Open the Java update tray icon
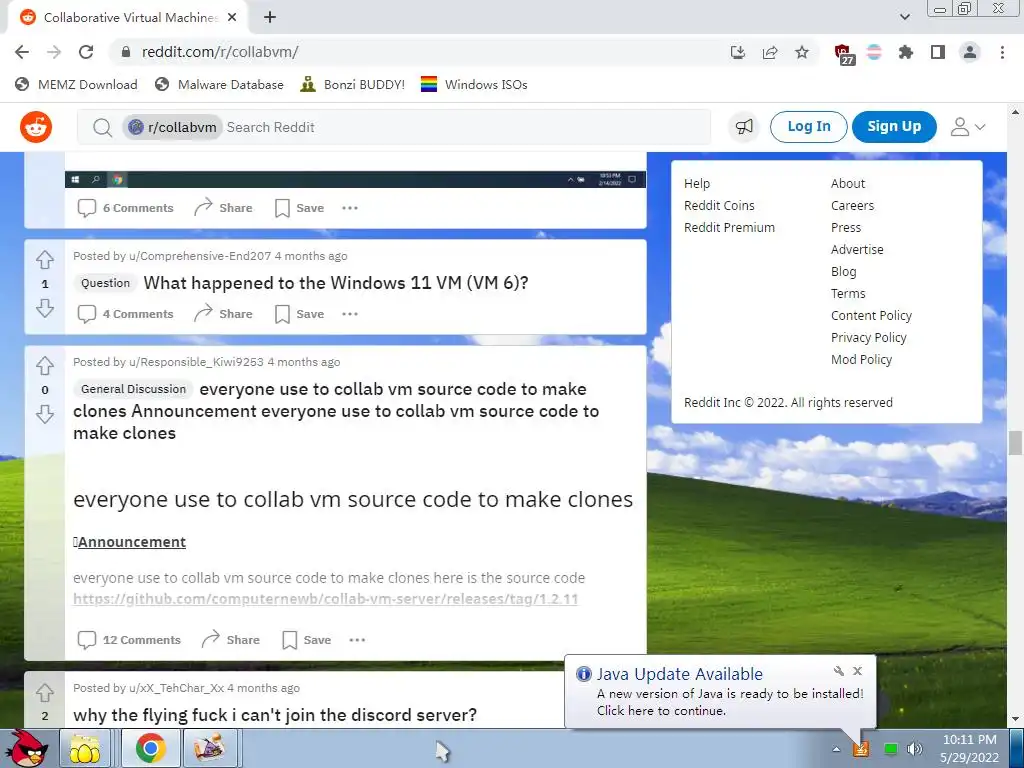 (861, 749)
